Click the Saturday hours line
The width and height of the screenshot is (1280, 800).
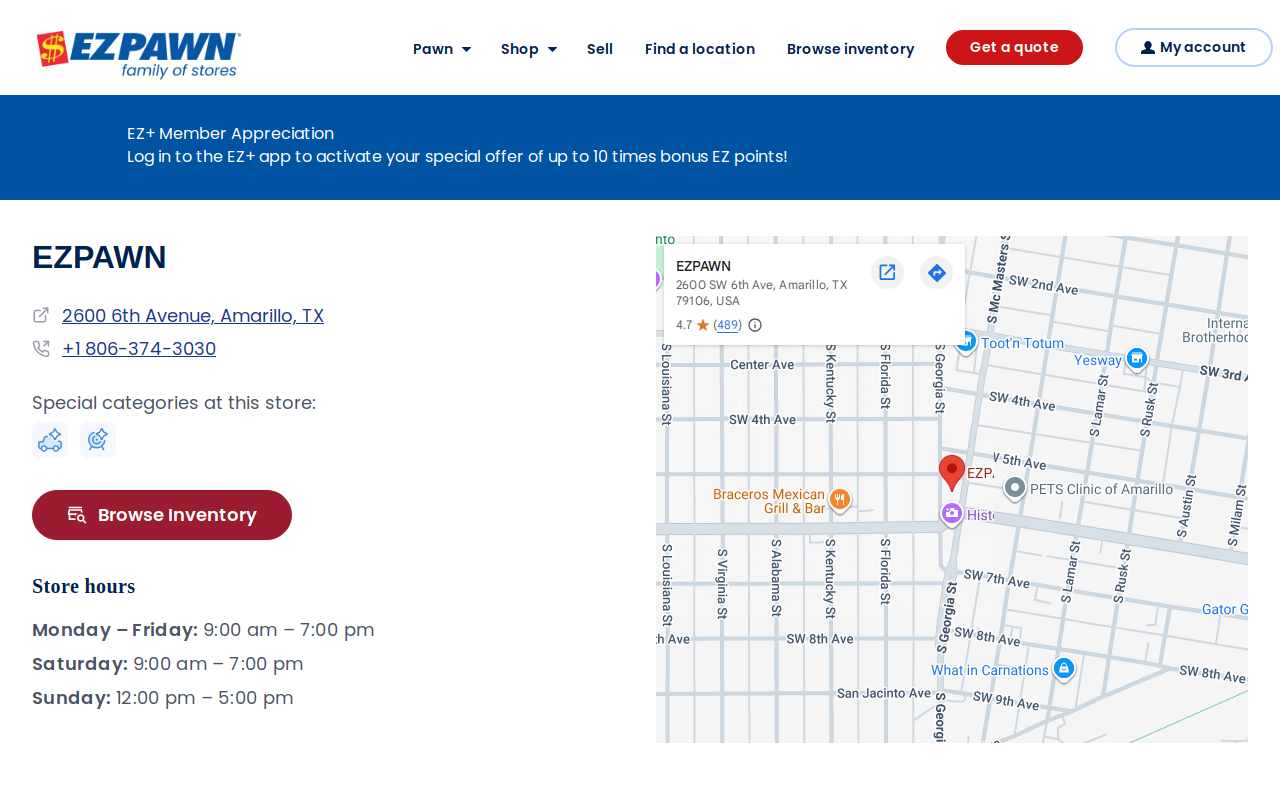coord(168,664)
